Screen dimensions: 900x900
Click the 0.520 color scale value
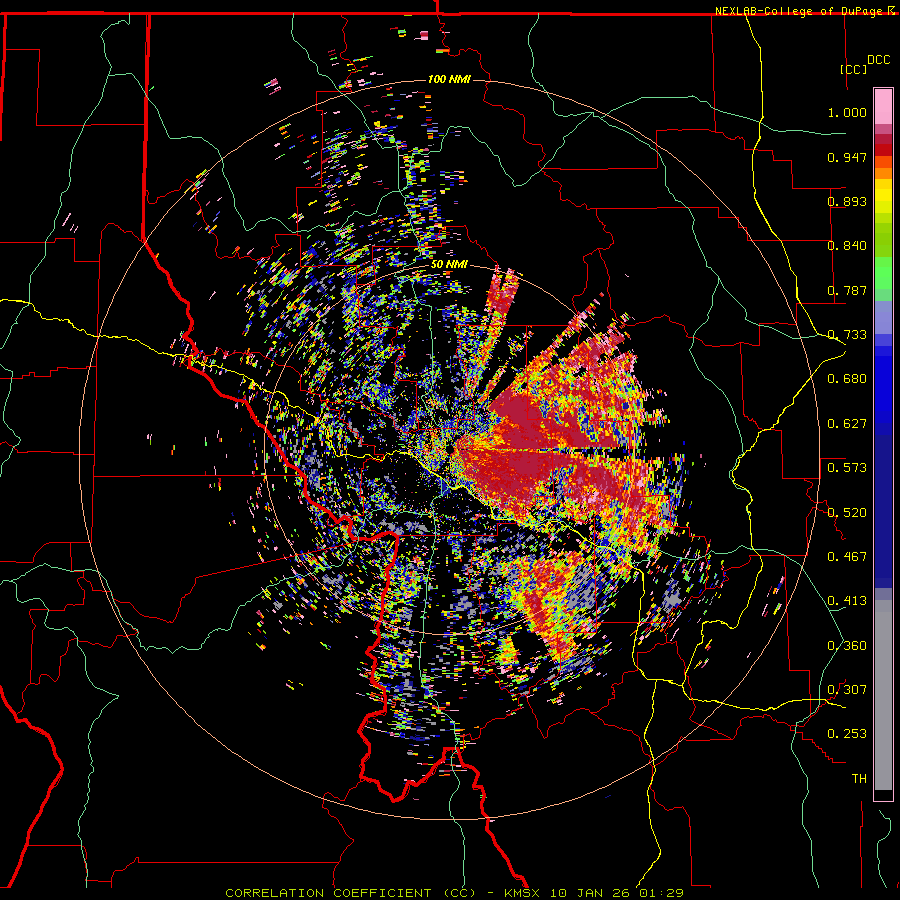[x=847, y=513]
